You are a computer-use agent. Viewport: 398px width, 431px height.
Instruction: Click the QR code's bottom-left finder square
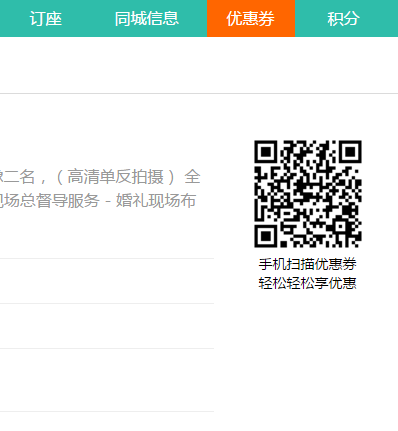point(266,236)
